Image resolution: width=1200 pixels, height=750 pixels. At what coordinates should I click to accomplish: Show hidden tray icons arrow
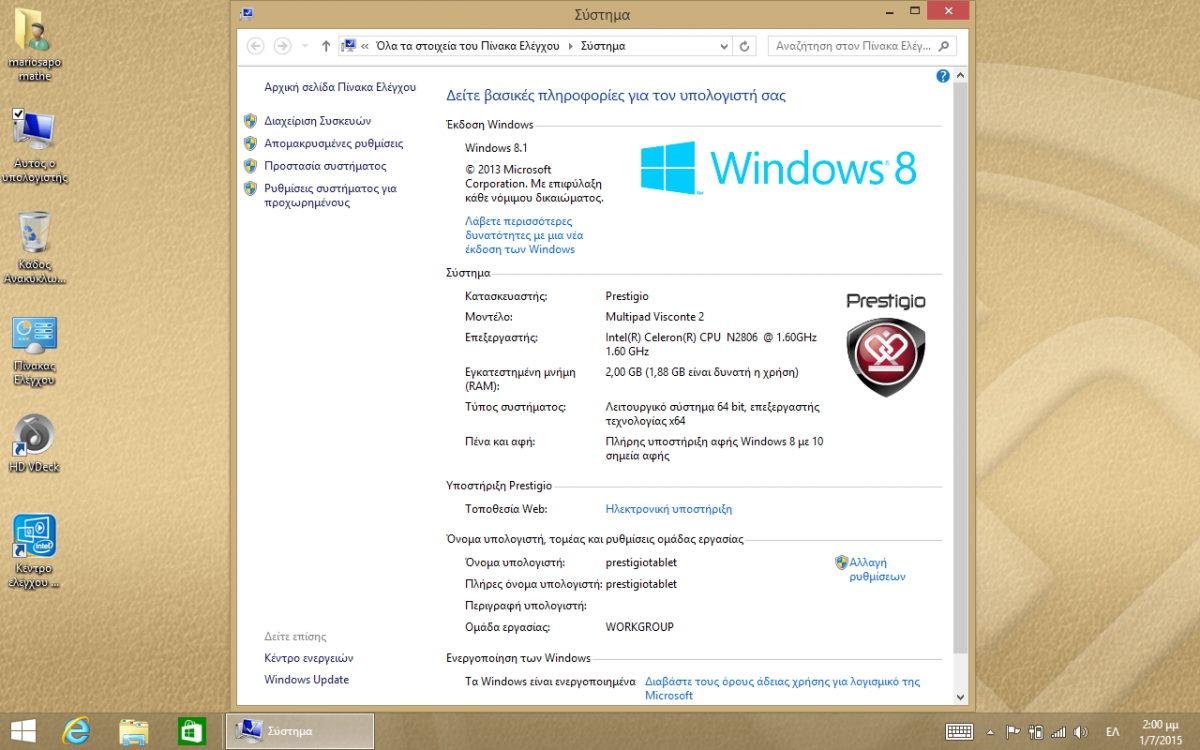pos(990,732)
